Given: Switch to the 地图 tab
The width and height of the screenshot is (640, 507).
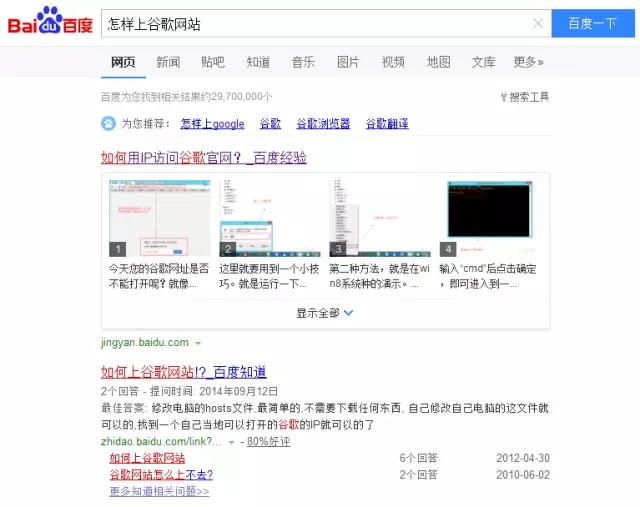Looking at the screenshot, I should pyautogui.click(x=438, y=62).
